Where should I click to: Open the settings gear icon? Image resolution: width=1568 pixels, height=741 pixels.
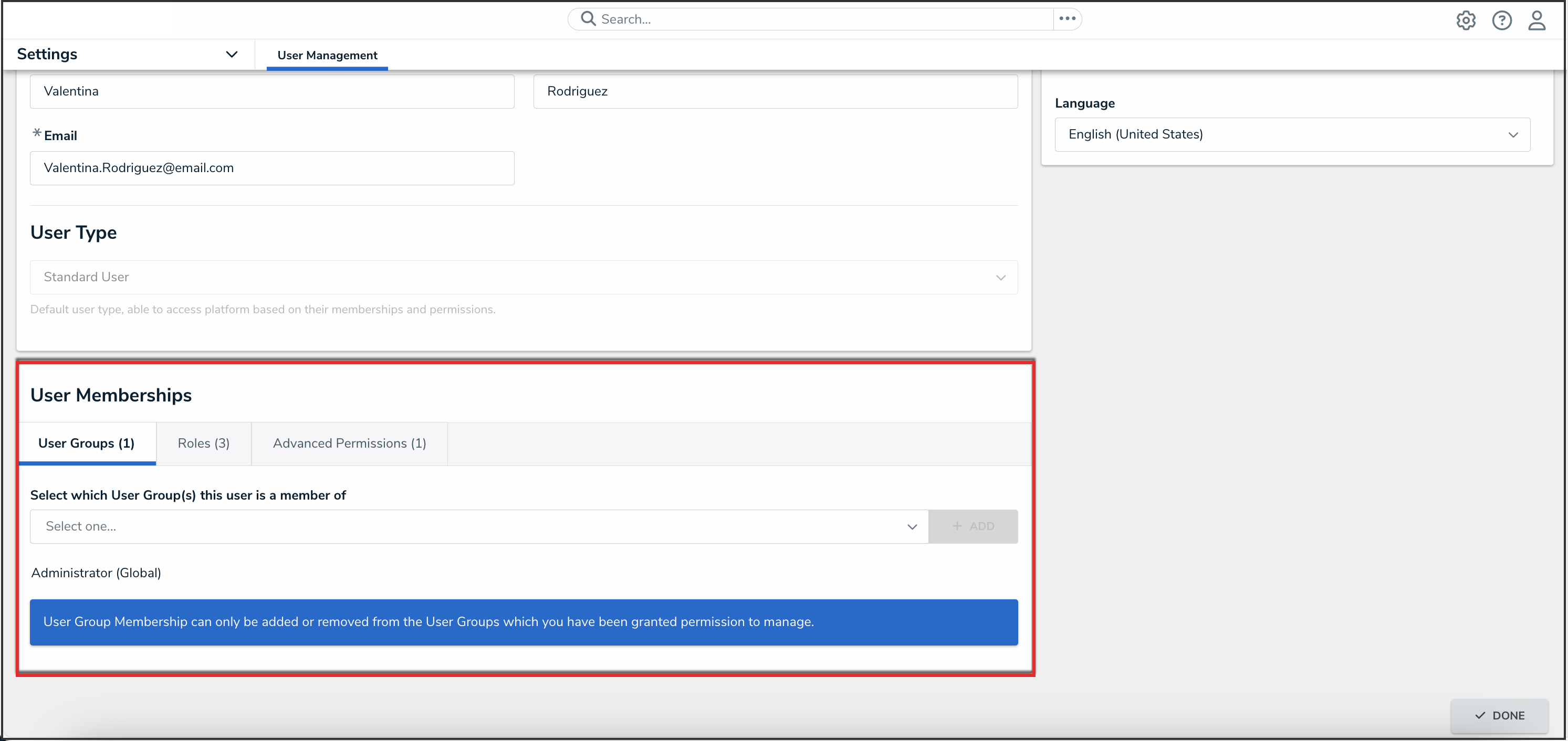click(1465, 20)
